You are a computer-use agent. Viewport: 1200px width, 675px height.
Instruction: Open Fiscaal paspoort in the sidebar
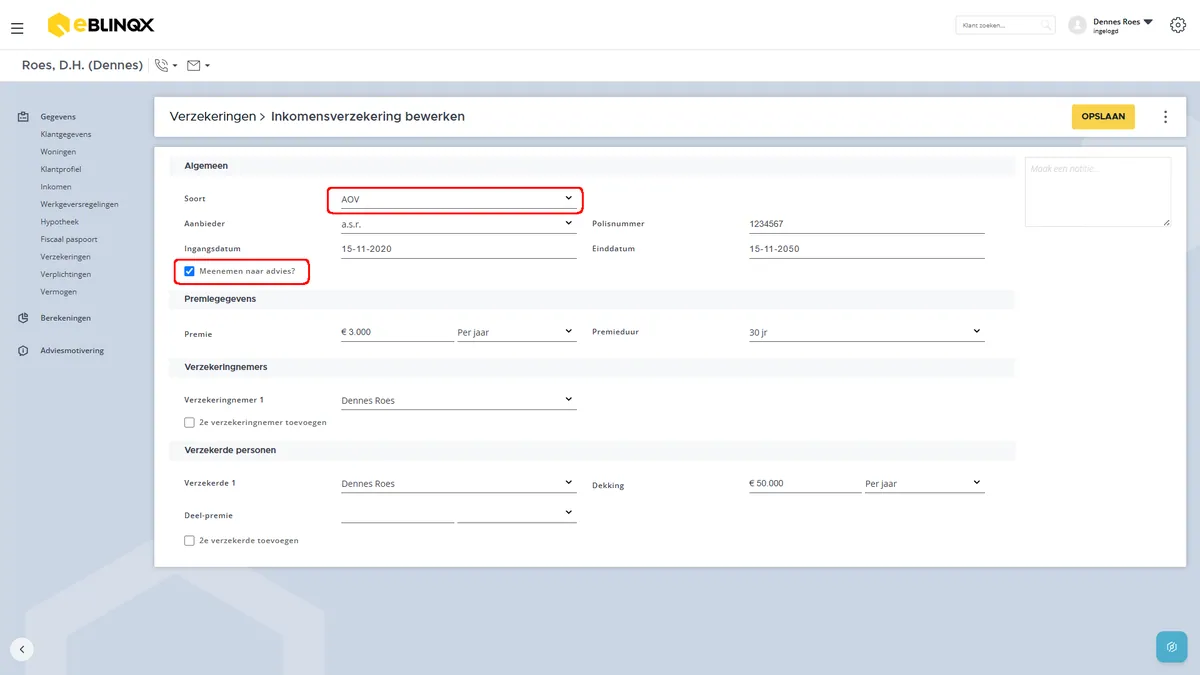coord(69,240)
